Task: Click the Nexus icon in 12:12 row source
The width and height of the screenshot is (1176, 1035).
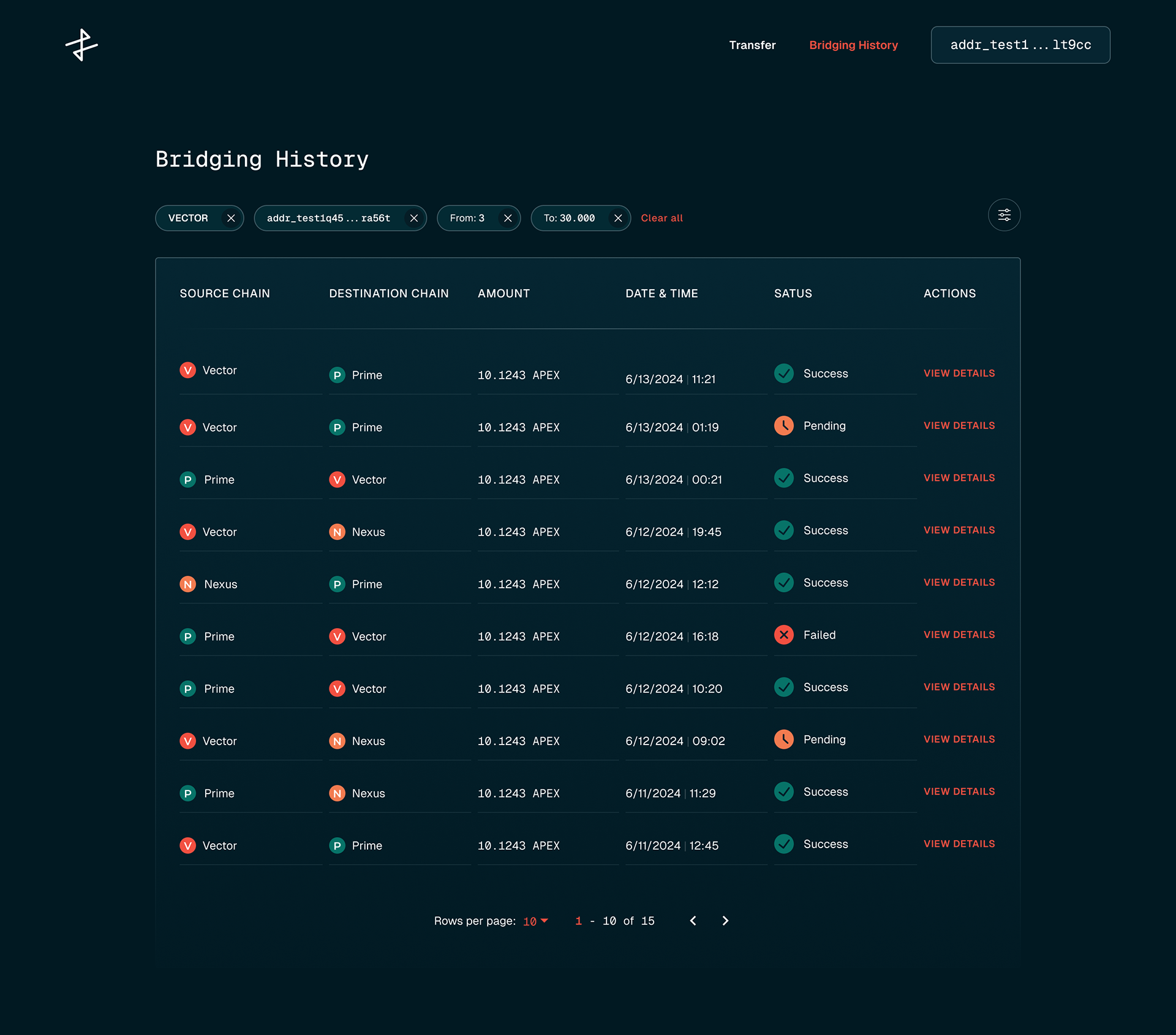Action: (187, 584)
